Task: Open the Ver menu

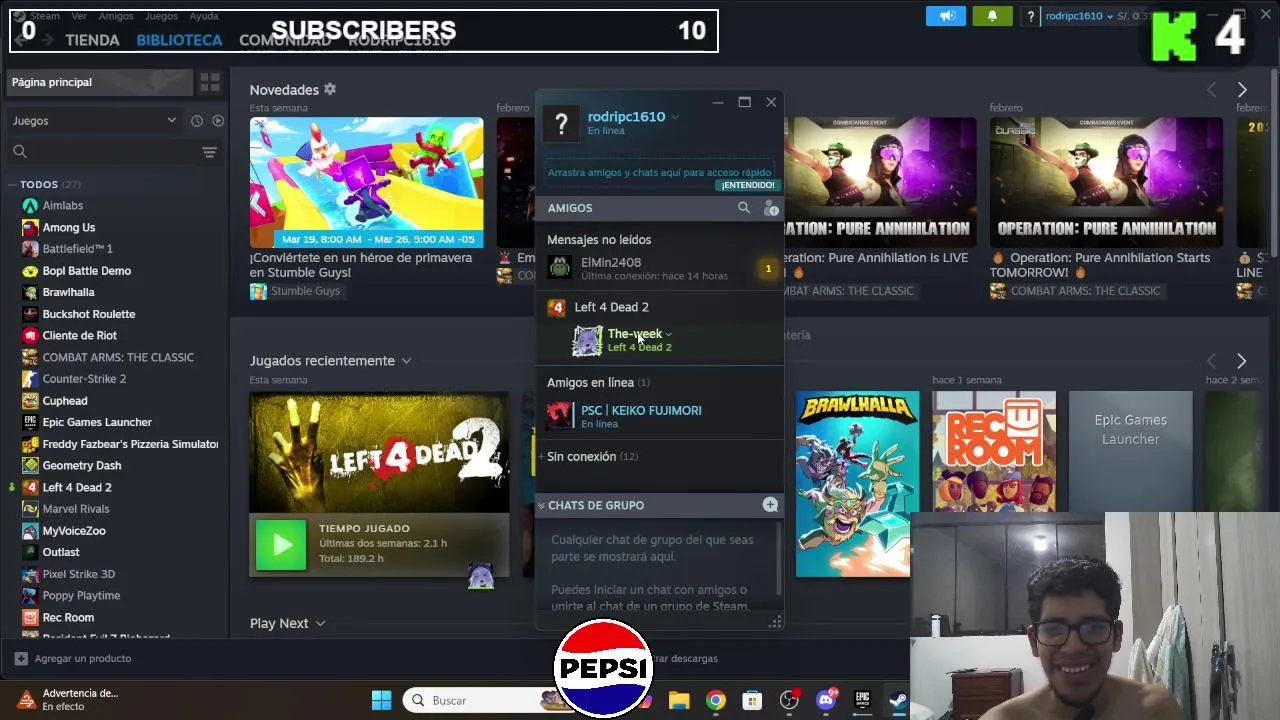Action: pyautogui.click(x=79, y=16)
